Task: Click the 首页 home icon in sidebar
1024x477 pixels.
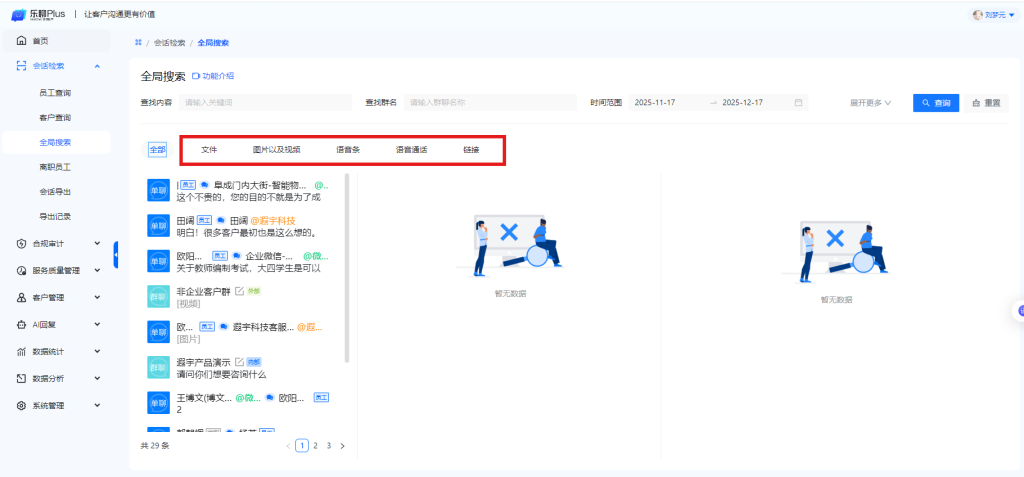Action: (21, 41)
